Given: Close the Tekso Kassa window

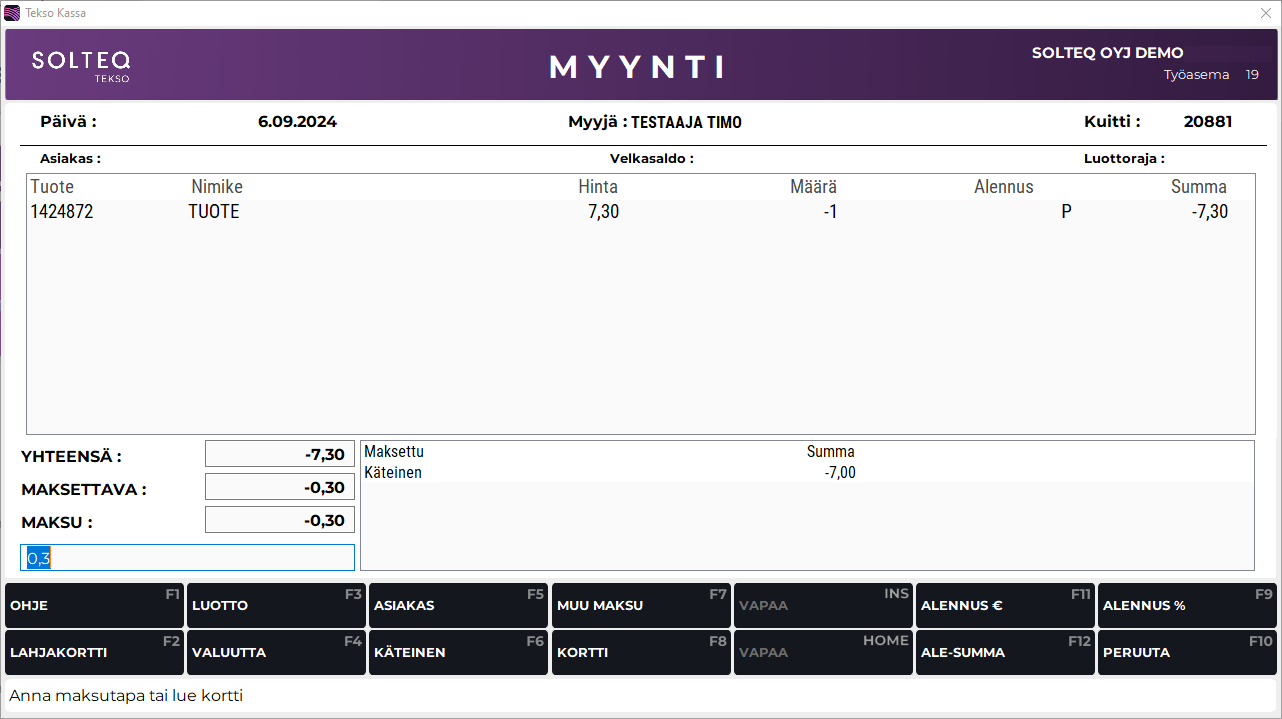Looking at the screenshot, I should (x=1265, y=13).
